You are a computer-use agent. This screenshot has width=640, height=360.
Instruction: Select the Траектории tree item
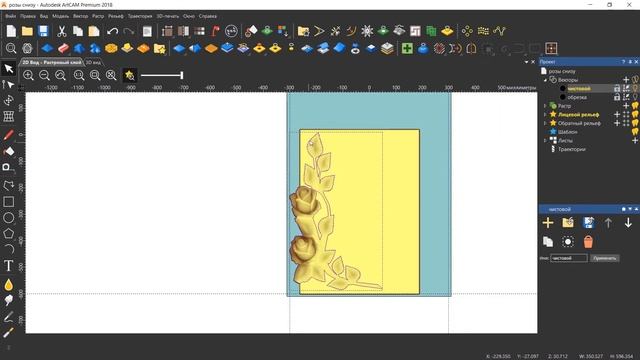tap(571, 149)
